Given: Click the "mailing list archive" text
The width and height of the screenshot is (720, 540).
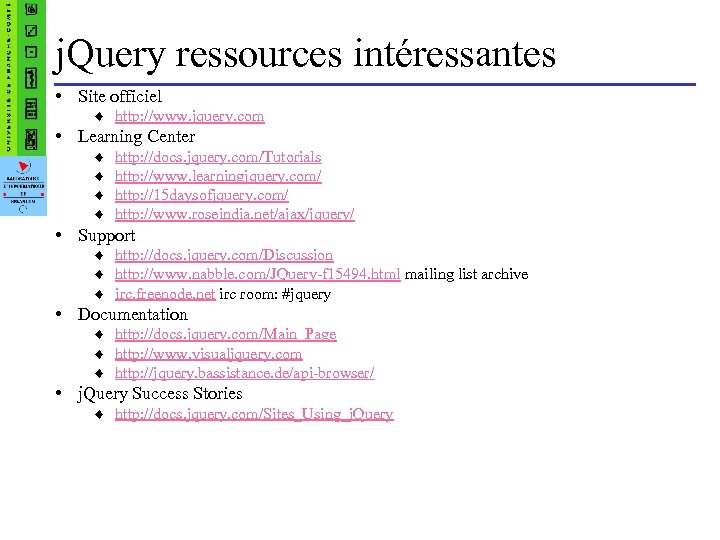Looking at the screenshot, I should [467, 274].
